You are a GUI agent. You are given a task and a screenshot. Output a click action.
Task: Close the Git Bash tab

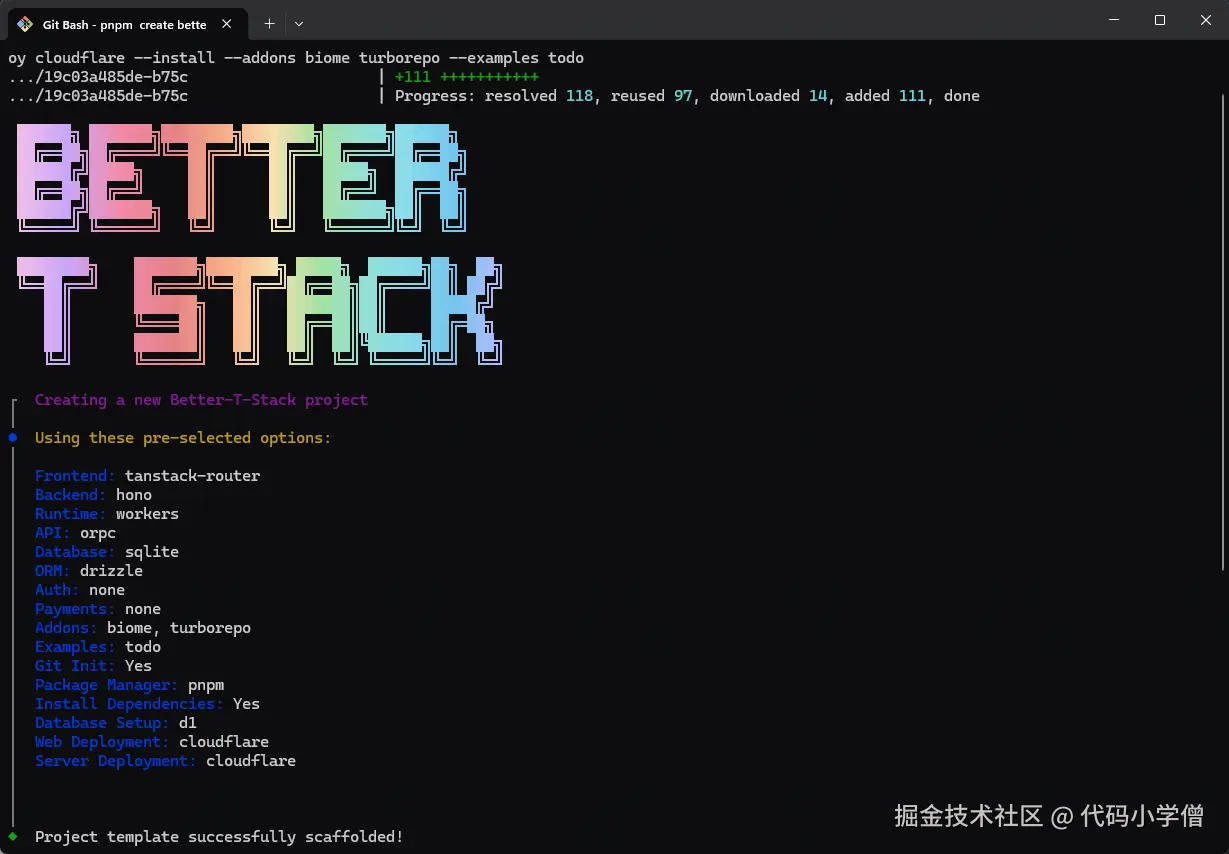[227, 23]
